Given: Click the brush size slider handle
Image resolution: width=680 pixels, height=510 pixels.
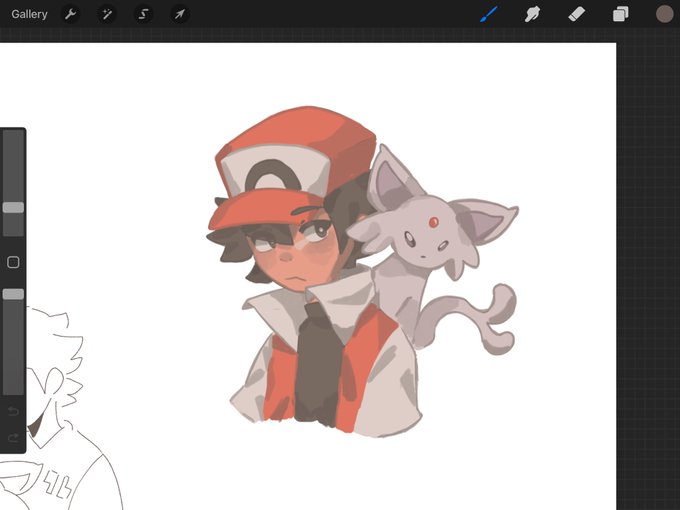Looking at the screenshot, I should [x=13, y=207].
